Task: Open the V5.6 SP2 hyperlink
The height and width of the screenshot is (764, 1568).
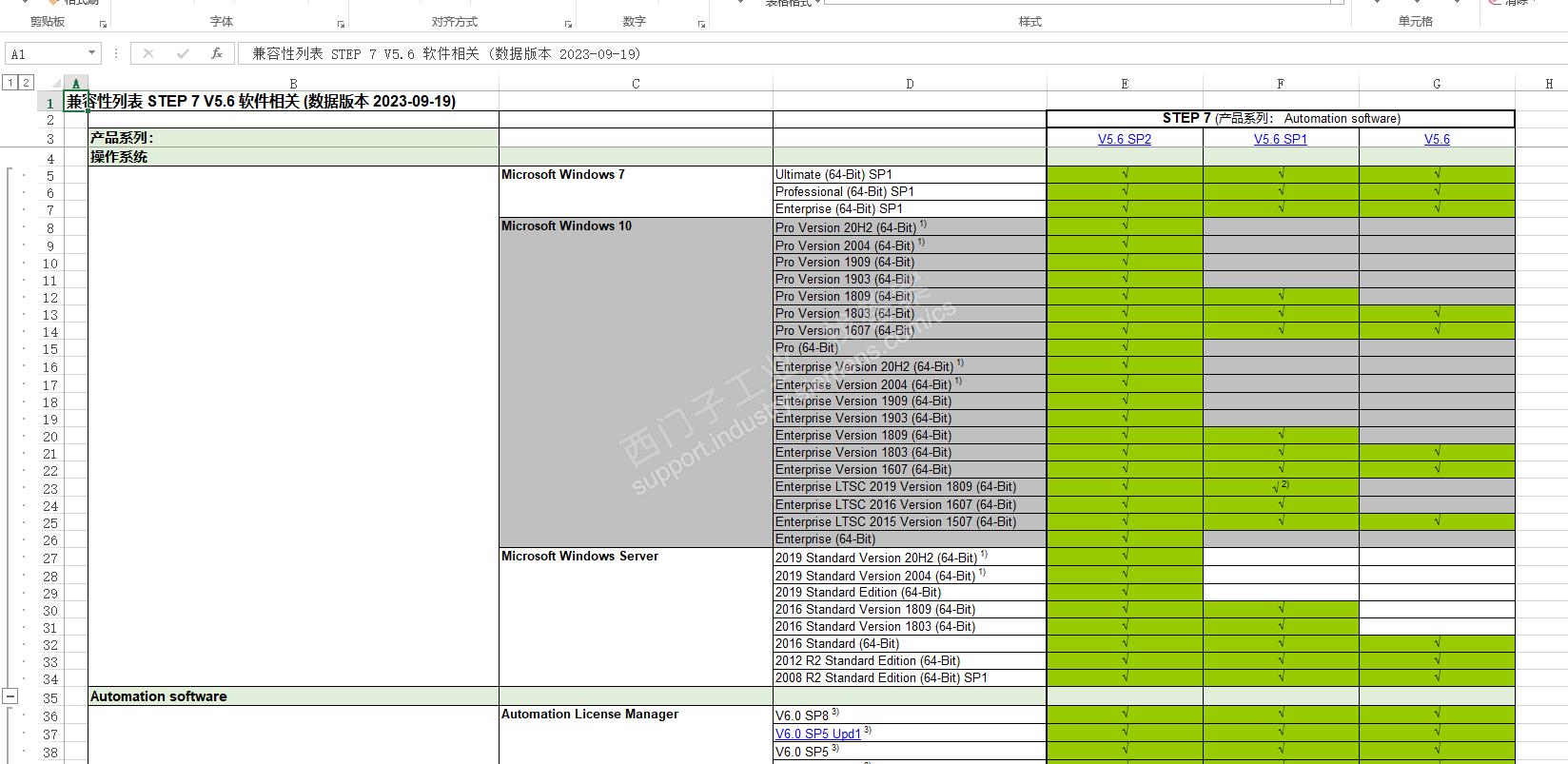Action: point(1125,139)
